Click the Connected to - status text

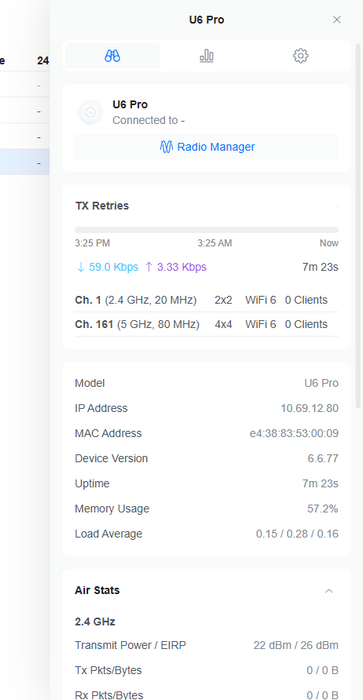tap(149, 120)
